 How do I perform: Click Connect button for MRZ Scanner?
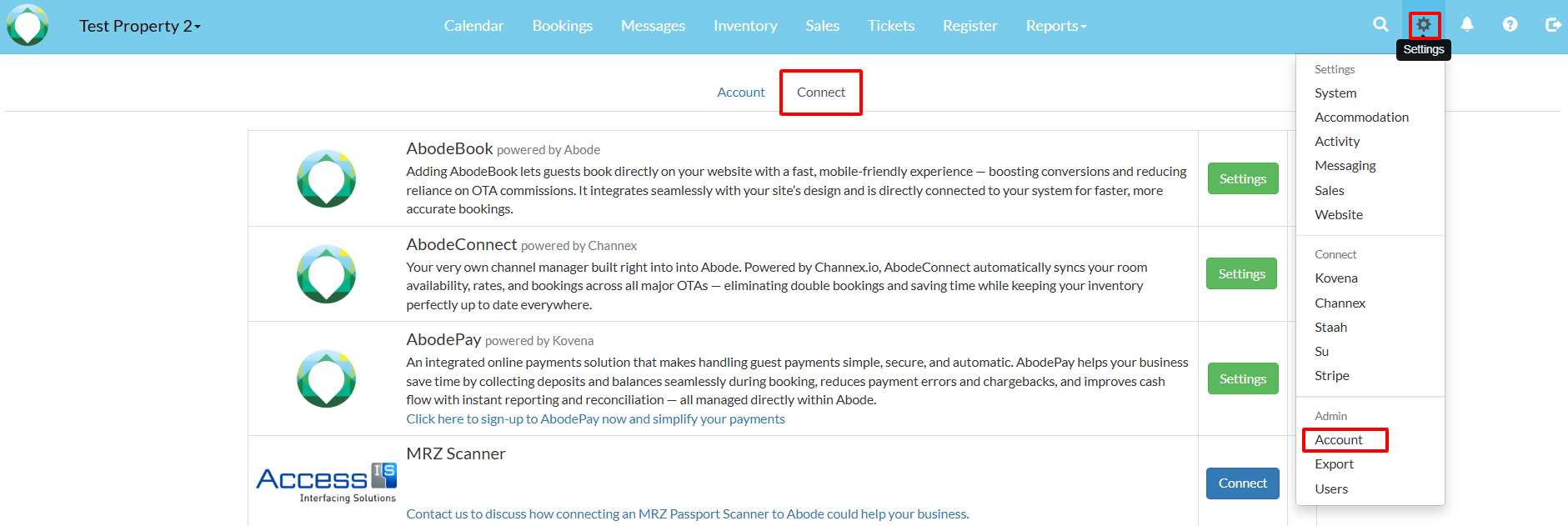[x=1243, y=483]
